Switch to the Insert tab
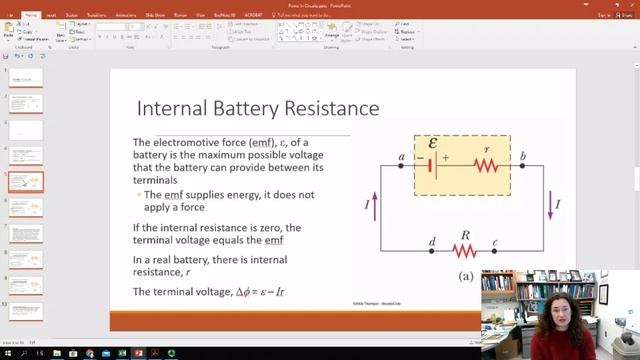640x360 pixels. pyautogui.click(x=51, y=15)
